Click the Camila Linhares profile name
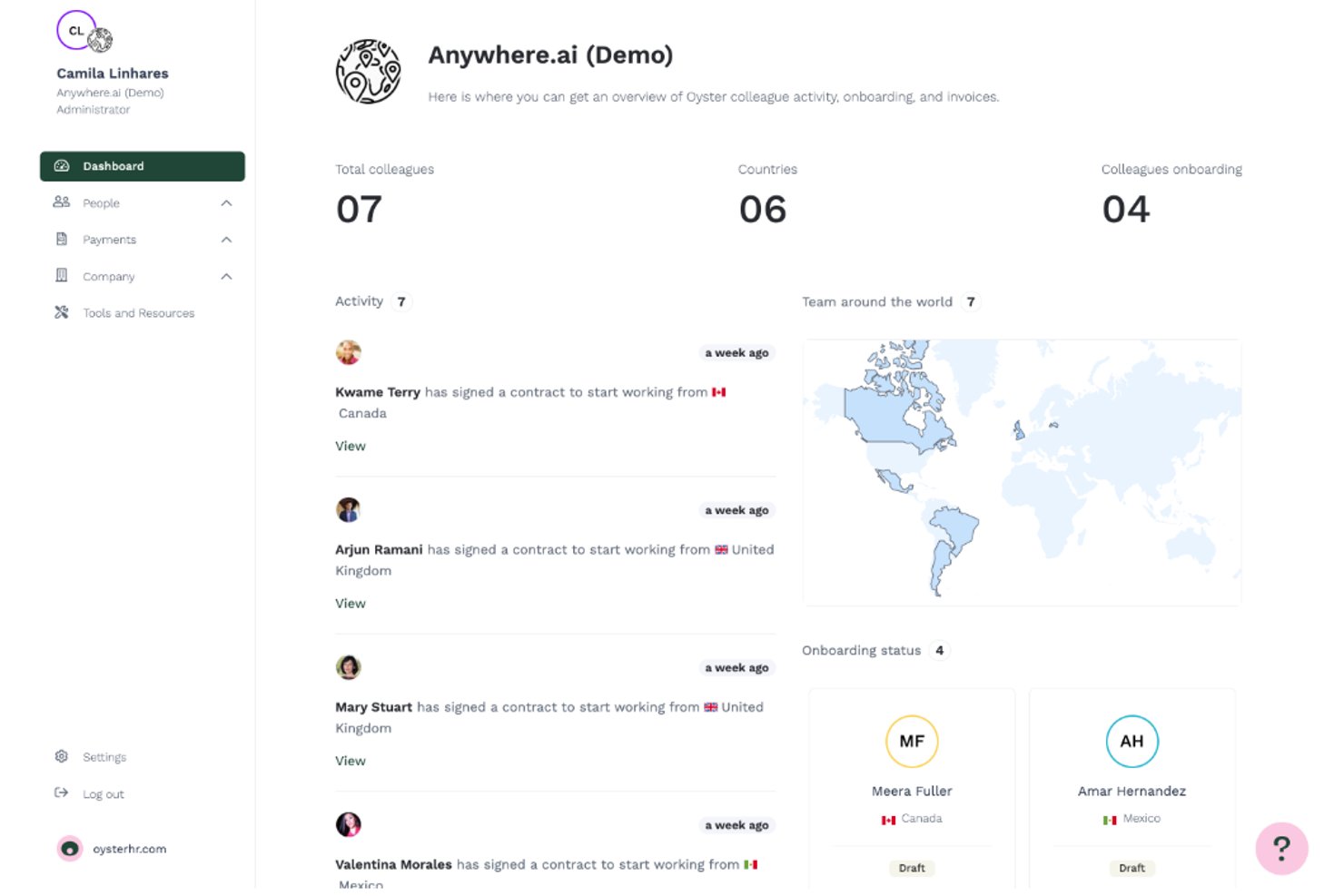Viewport: 1344px width, 896px height. 113,74
